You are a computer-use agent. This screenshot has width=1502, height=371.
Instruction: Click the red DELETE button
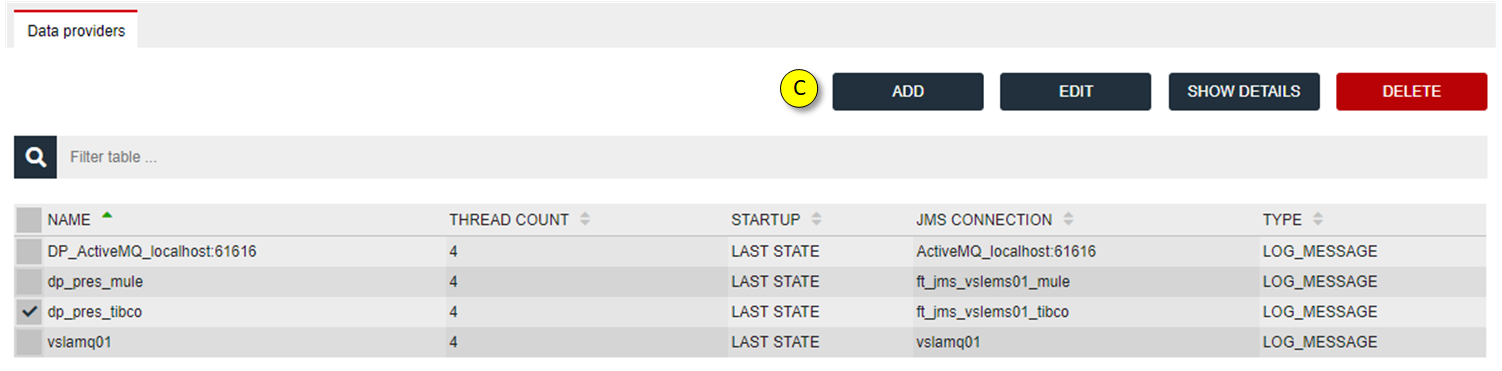[x=1412, y=91]
